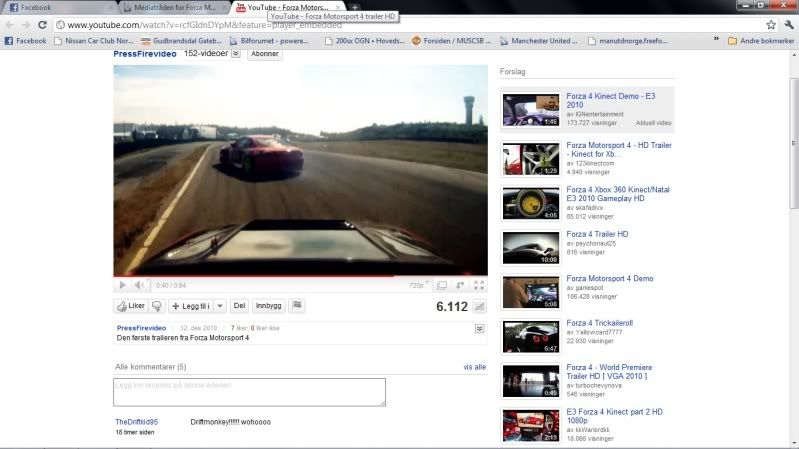Screen dimensions: 799x449
Task: Mute the video player volume
Action: pyautogui.click(x=139, y=285)
